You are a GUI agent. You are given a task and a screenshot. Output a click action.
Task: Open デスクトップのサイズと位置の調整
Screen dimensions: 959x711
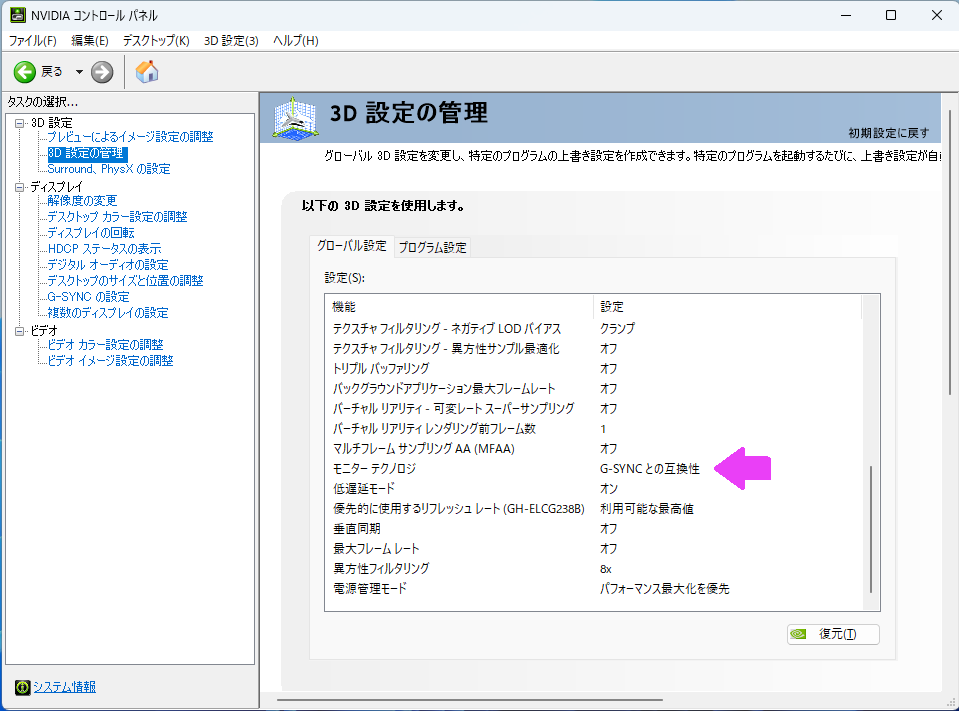click(125, 281)
